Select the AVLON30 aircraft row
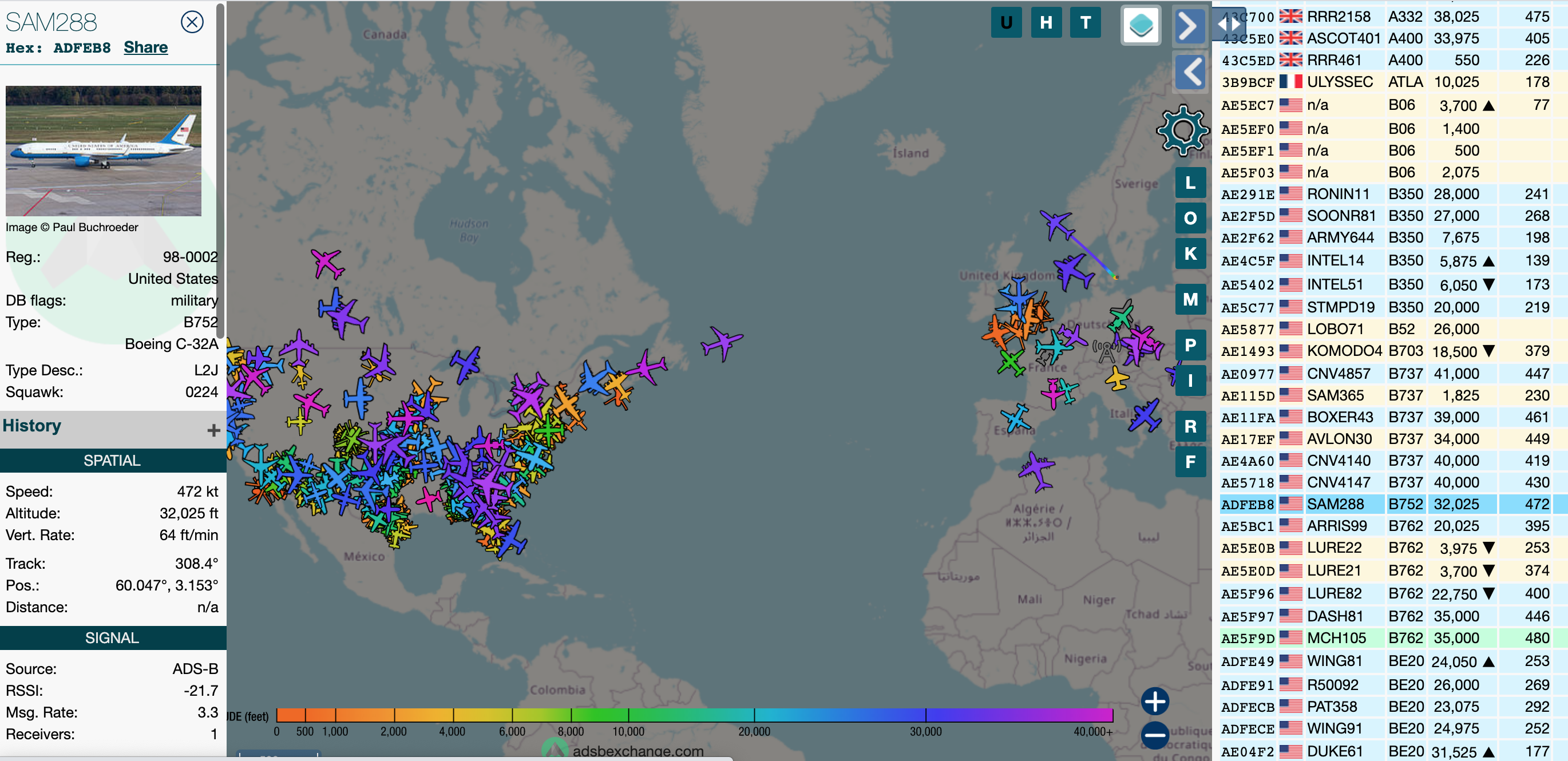 pyautogui.click(x=1393, y=439)
